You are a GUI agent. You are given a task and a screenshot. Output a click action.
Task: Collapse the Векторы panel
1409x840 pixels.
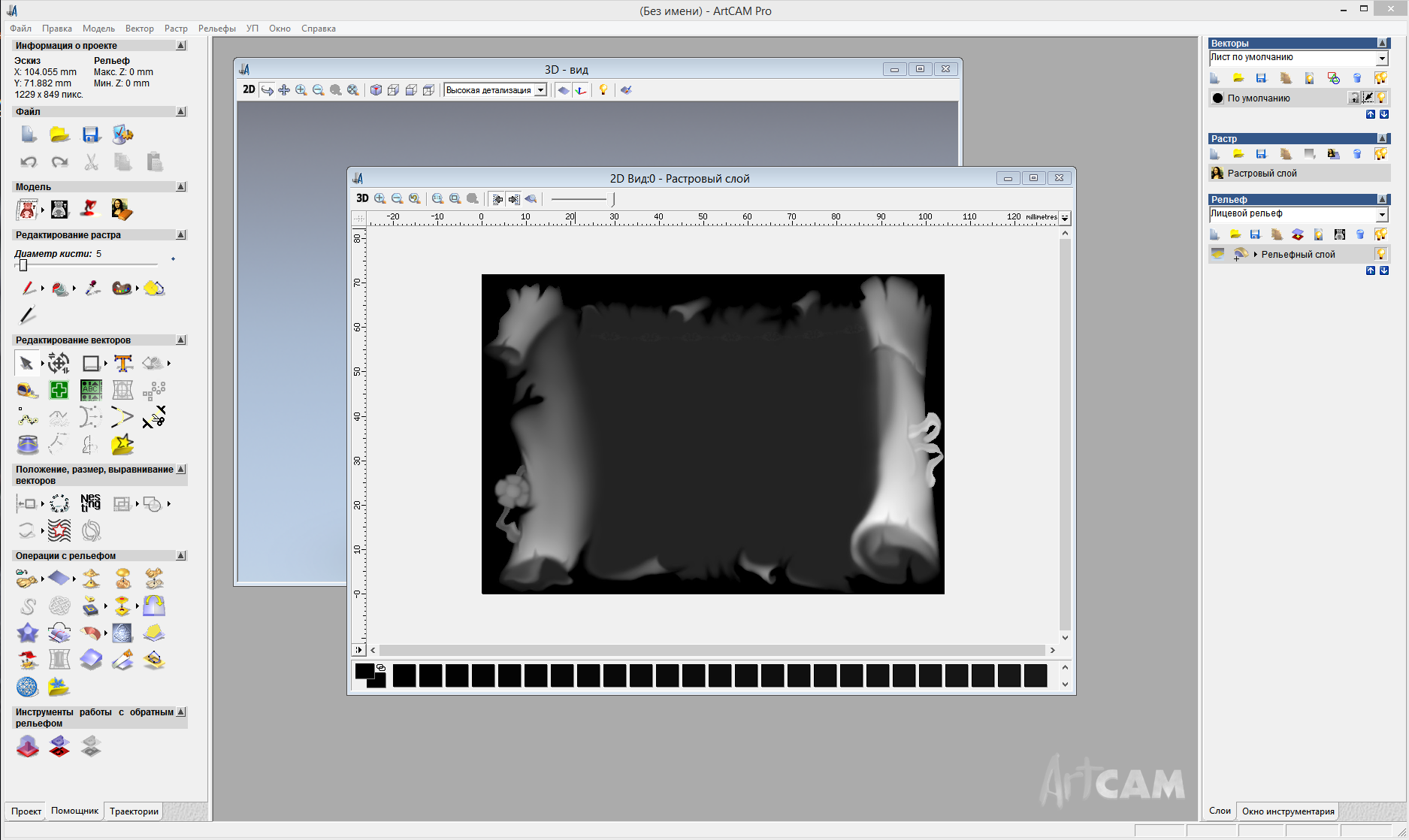1382,43
